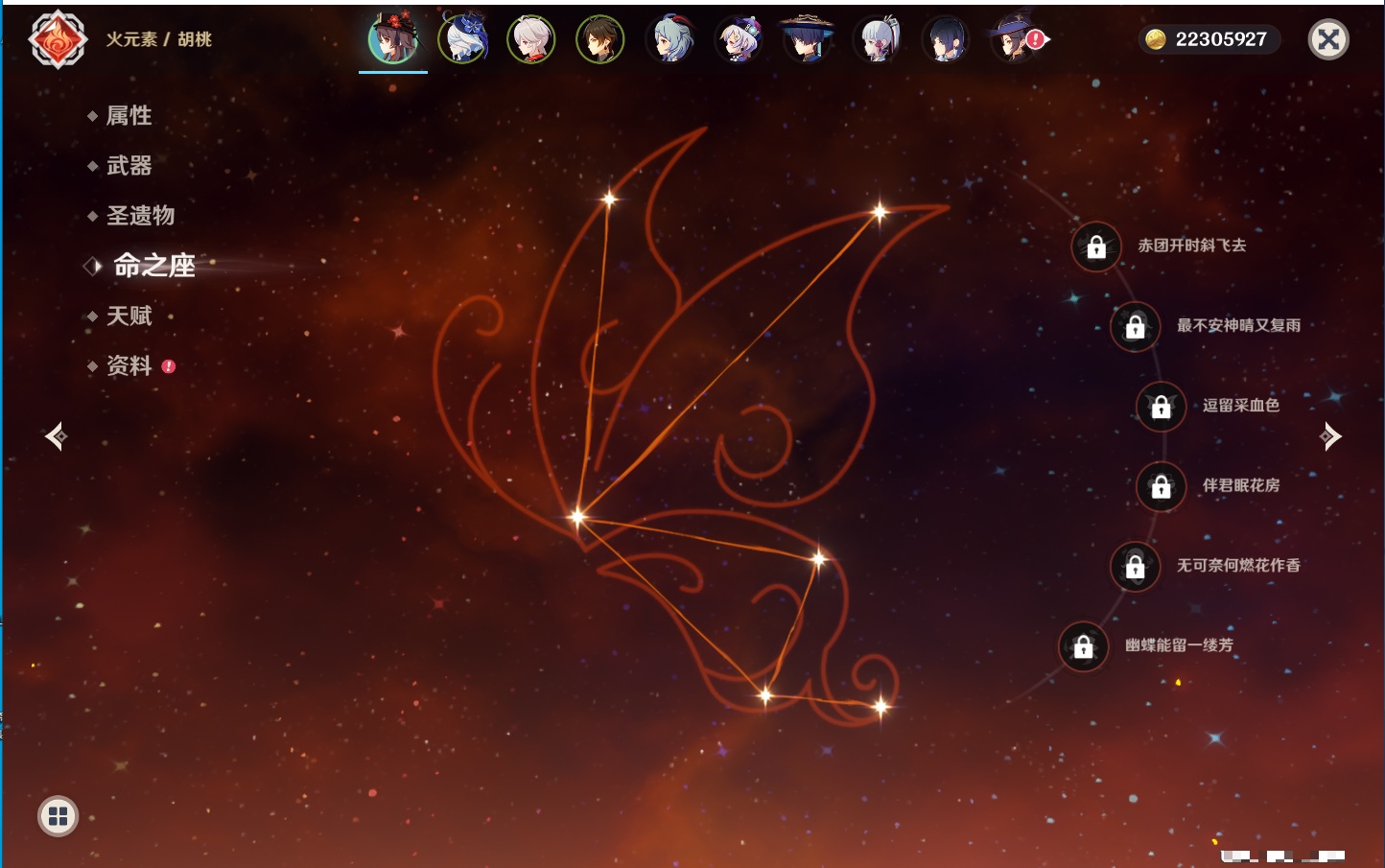Click the lock icon for 赤团开时斜飞去

coord(1096,247)
